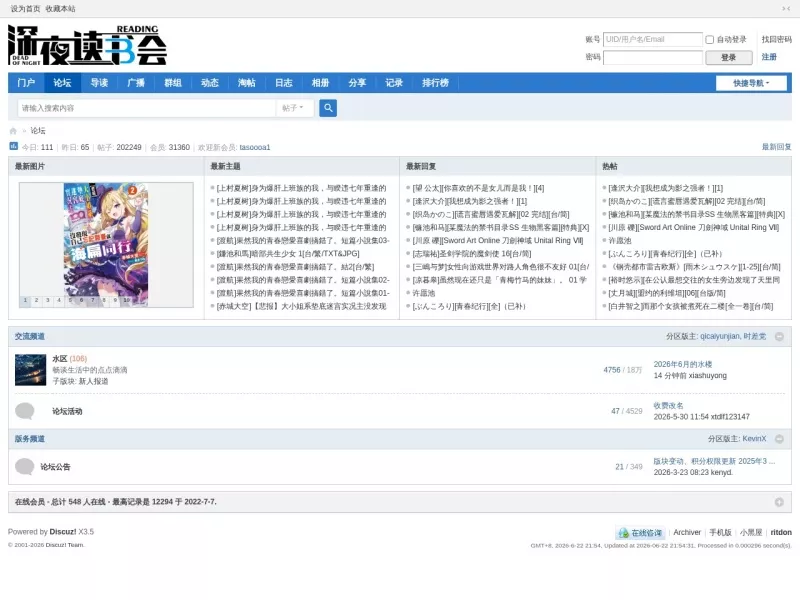Open thread [鎌池和馬]暗部共生少女 1
This screenshot has width=800, height=600.
tap(288, 254)
